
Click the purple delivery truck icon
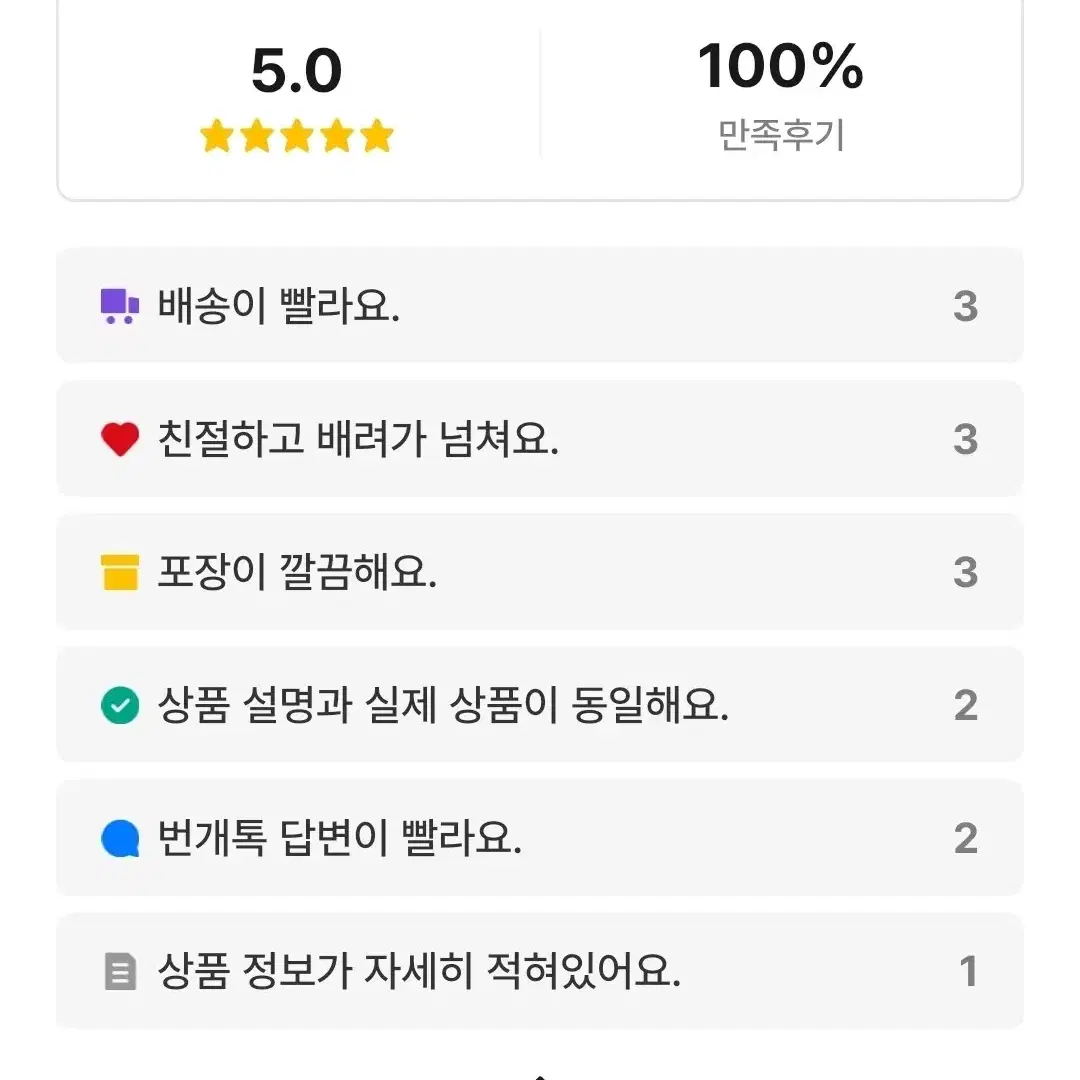(120, 307)
